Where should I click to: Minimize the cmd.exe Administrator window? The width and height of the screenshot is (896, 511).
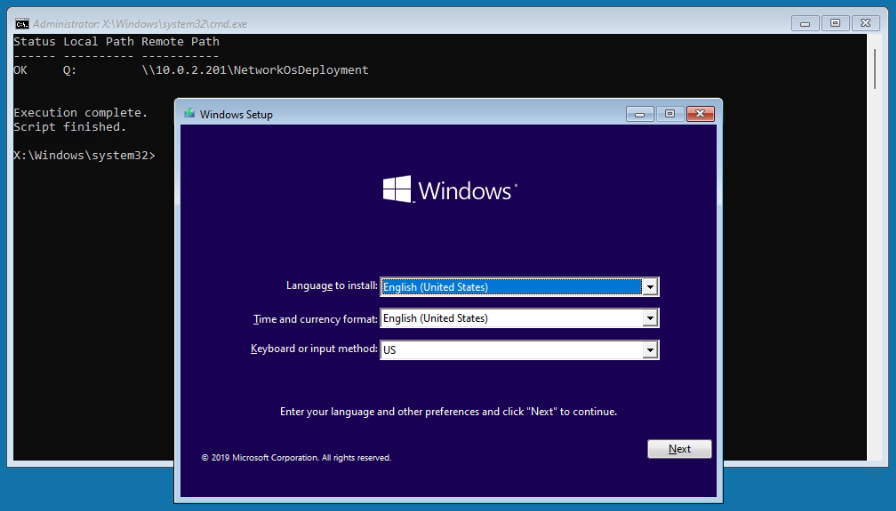805,23
